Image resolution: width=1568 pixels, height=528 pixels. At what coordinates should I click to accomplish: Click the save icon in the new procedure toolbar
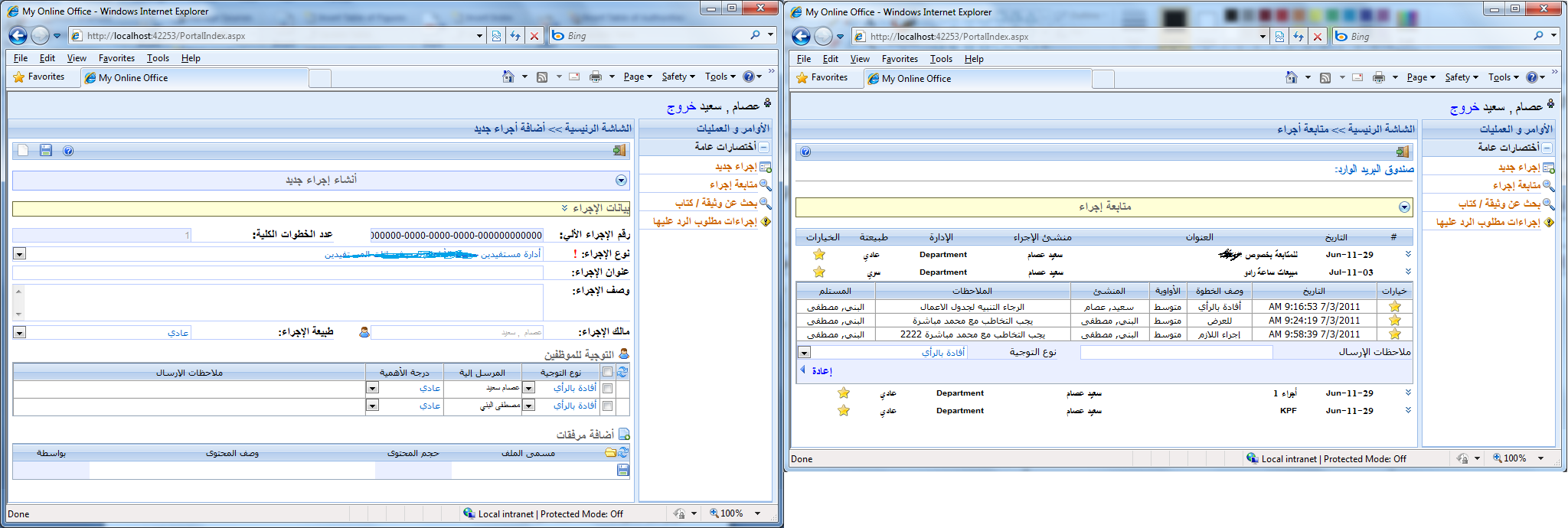(46, 151)
